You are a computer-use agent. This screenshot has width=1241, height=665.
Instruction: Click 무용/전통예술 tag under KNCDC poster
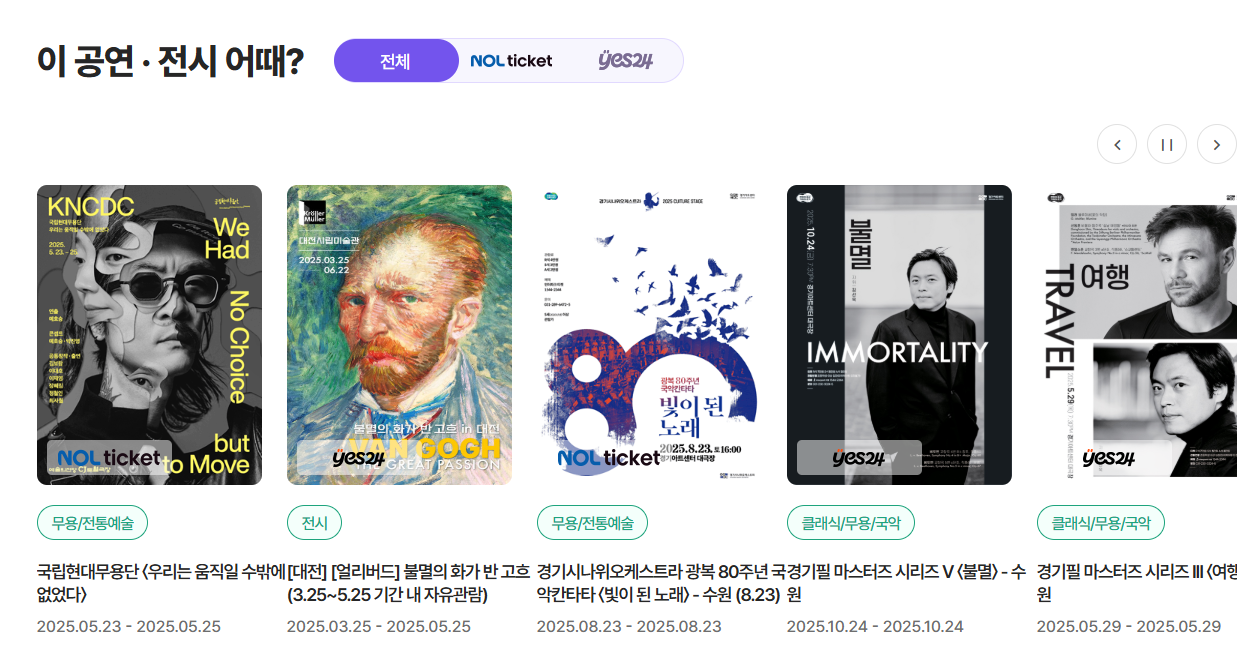[92, 522]
